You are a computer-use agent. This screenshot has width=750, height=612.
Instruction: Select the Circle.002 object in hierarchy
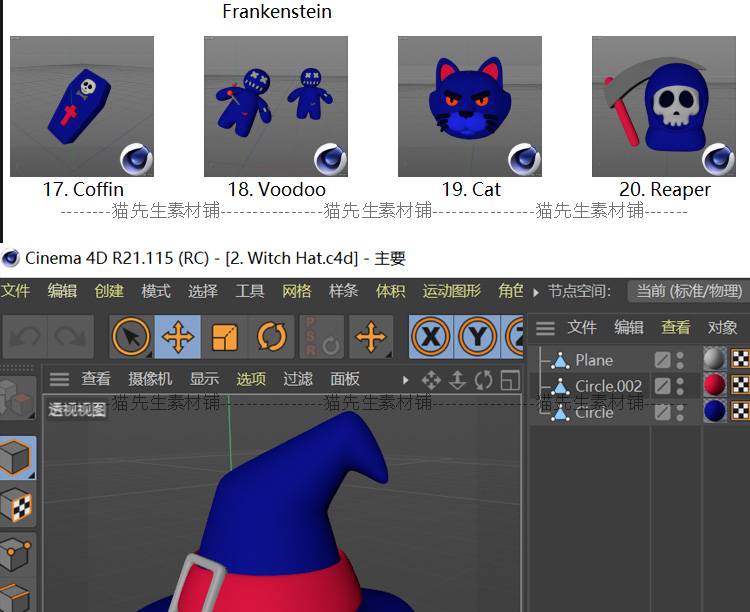coord(608,386)
